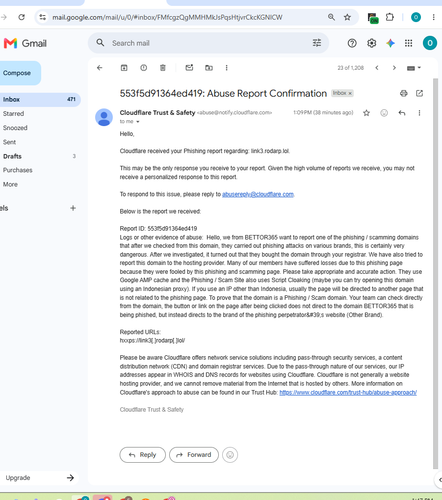Open the abusereply@cloudflare.com link

tap(258, 194)
